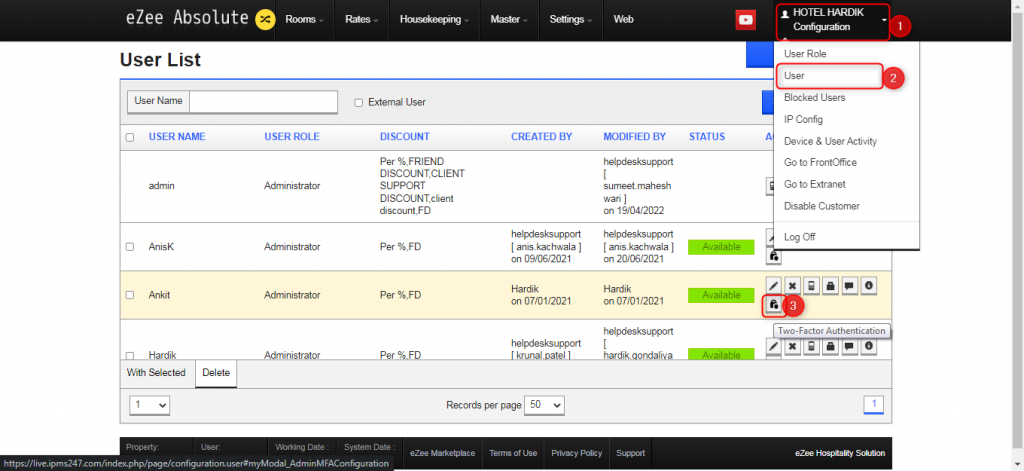Click the User List page heading
1024x471 pixels.
coord(160,60)
